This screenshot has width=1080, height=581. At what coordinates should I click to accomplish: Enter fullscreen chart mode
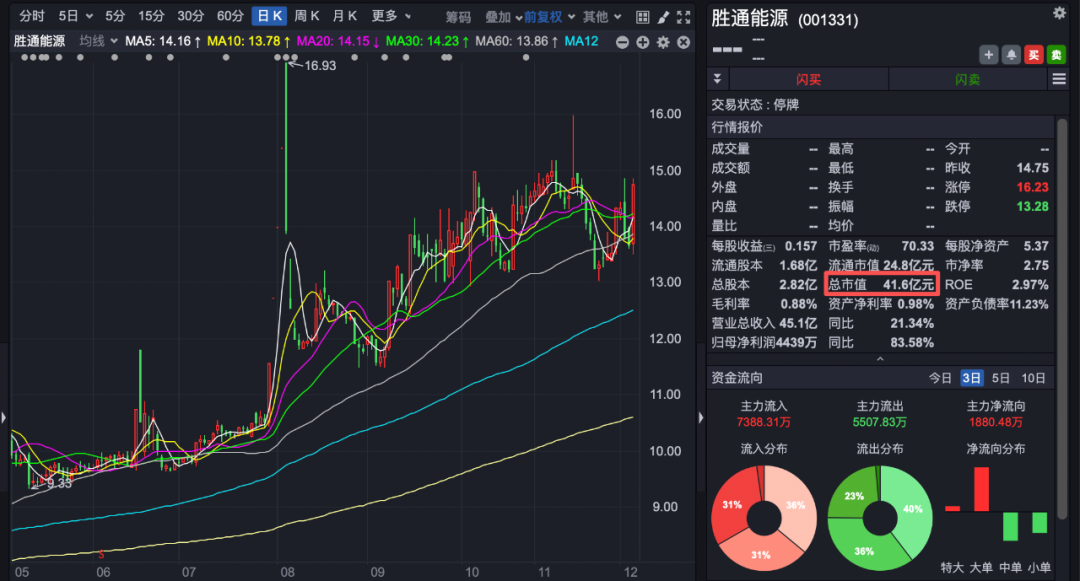[x=682, y=16]
